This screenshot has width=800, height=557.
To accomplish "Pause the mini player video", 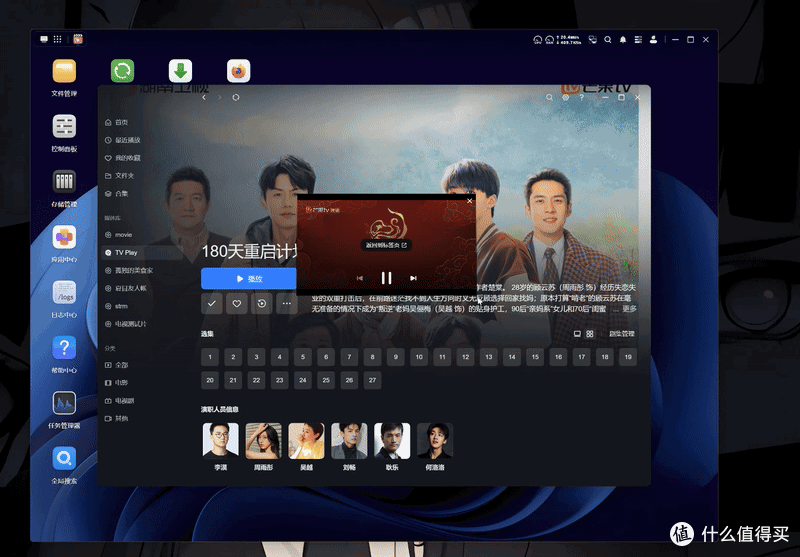I will click(x=387, y=278).
